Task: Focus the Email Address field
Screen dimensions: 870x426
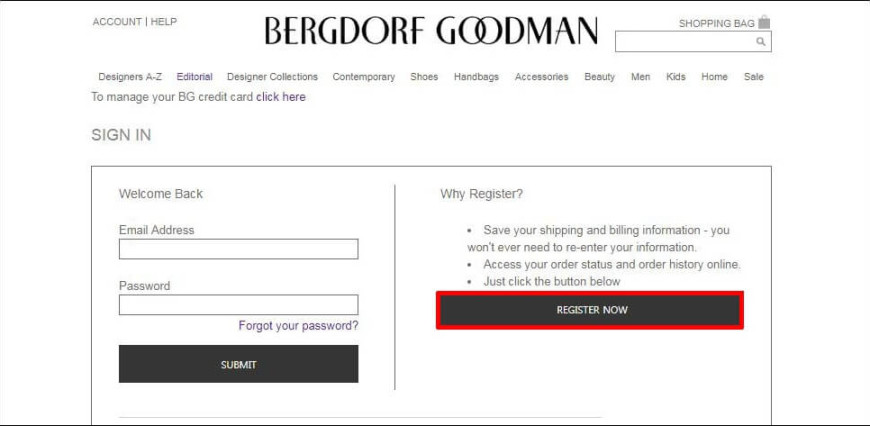Action: (239, 249)
